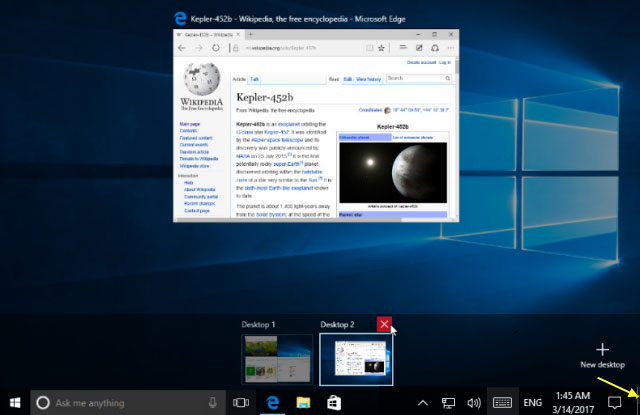640x415 pixels.
Task: Close Desktop 2 with red X
Action: (384, 324)
